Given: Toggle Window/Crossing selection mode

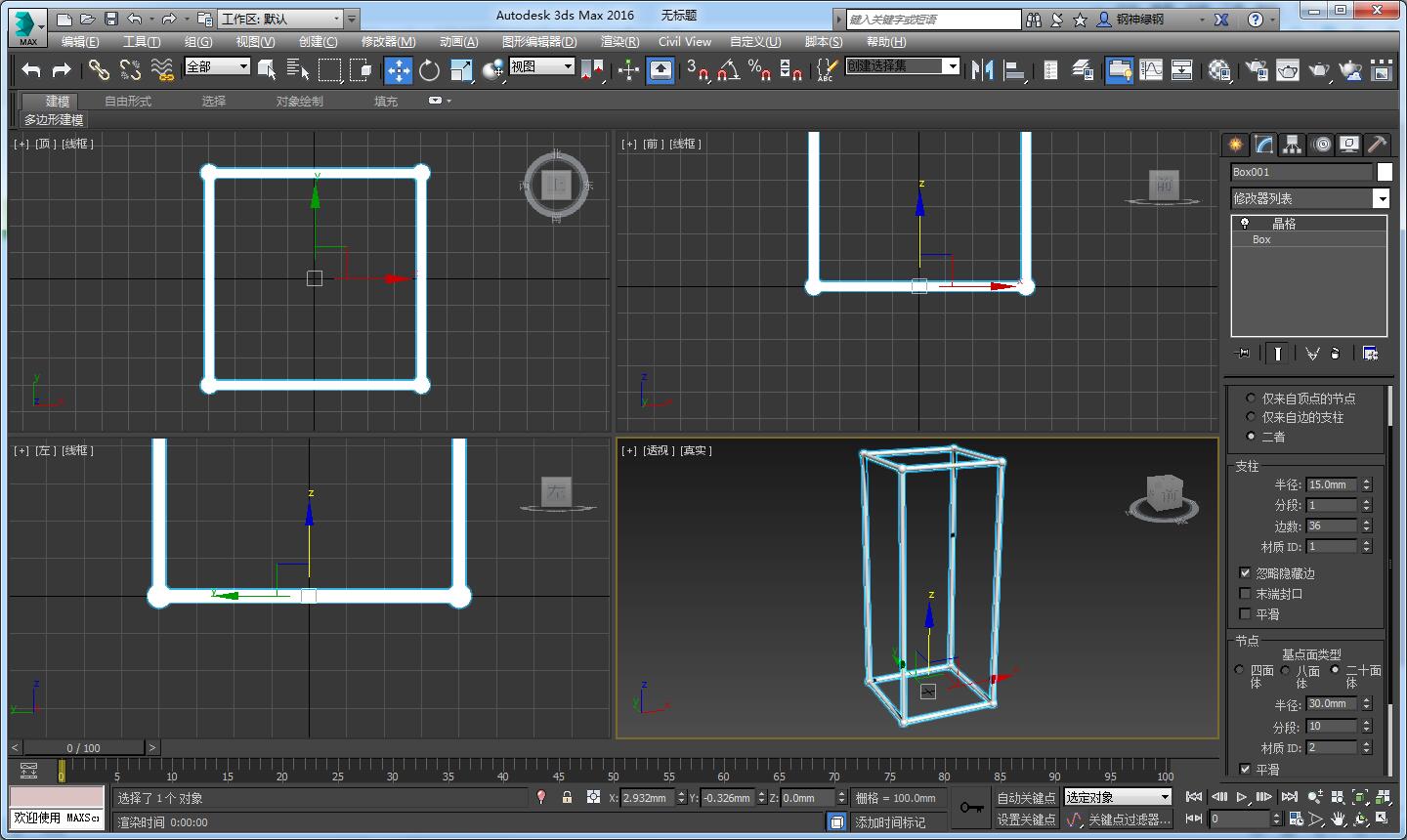Looking at the screenshot, I should [361, 69].
